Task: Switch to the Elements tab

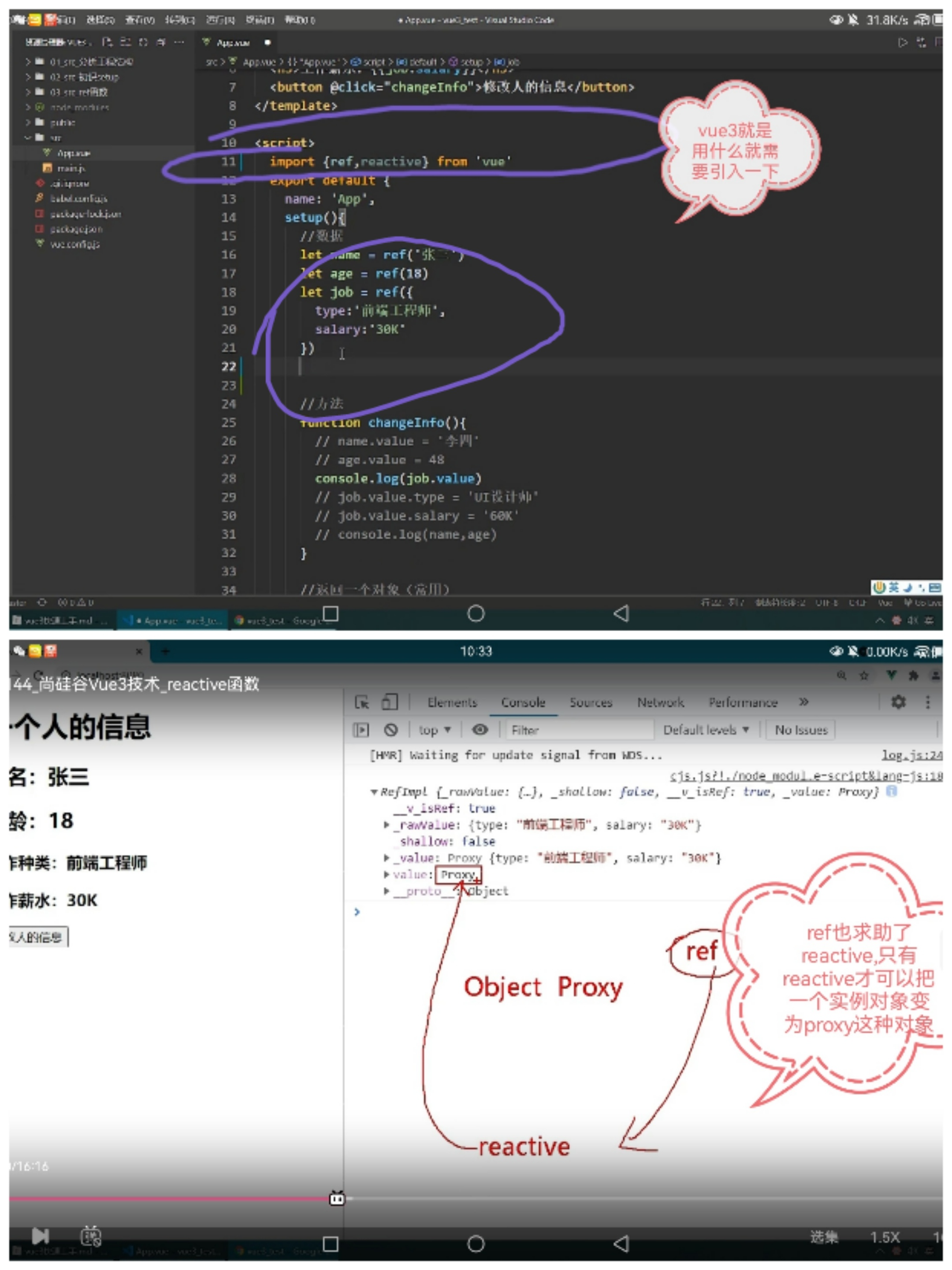Action: click(x=453, y=703)
